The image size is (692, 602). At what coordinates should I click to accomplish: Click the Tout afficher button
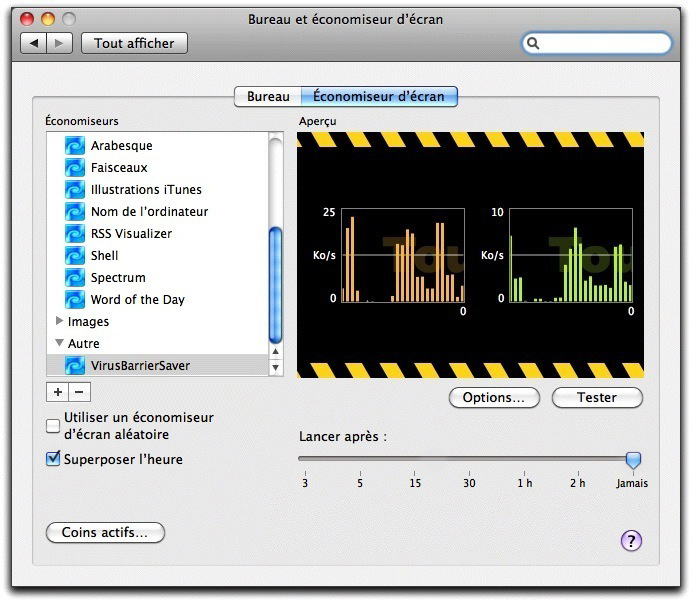tap(135, 43)
